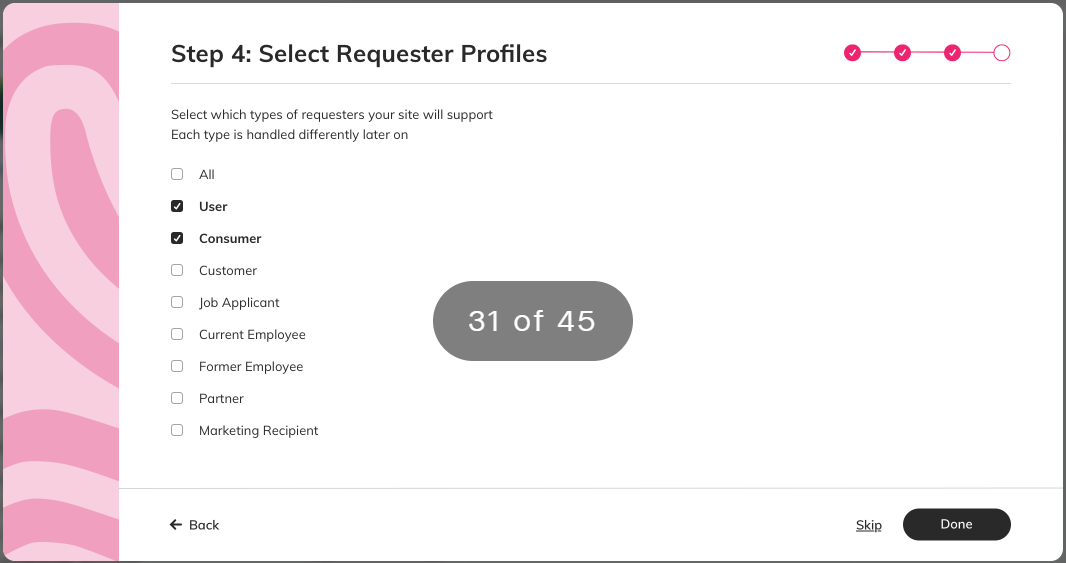Toggle the Former Employee checkbox
The image size is (1066, 563).
(177, 366)
